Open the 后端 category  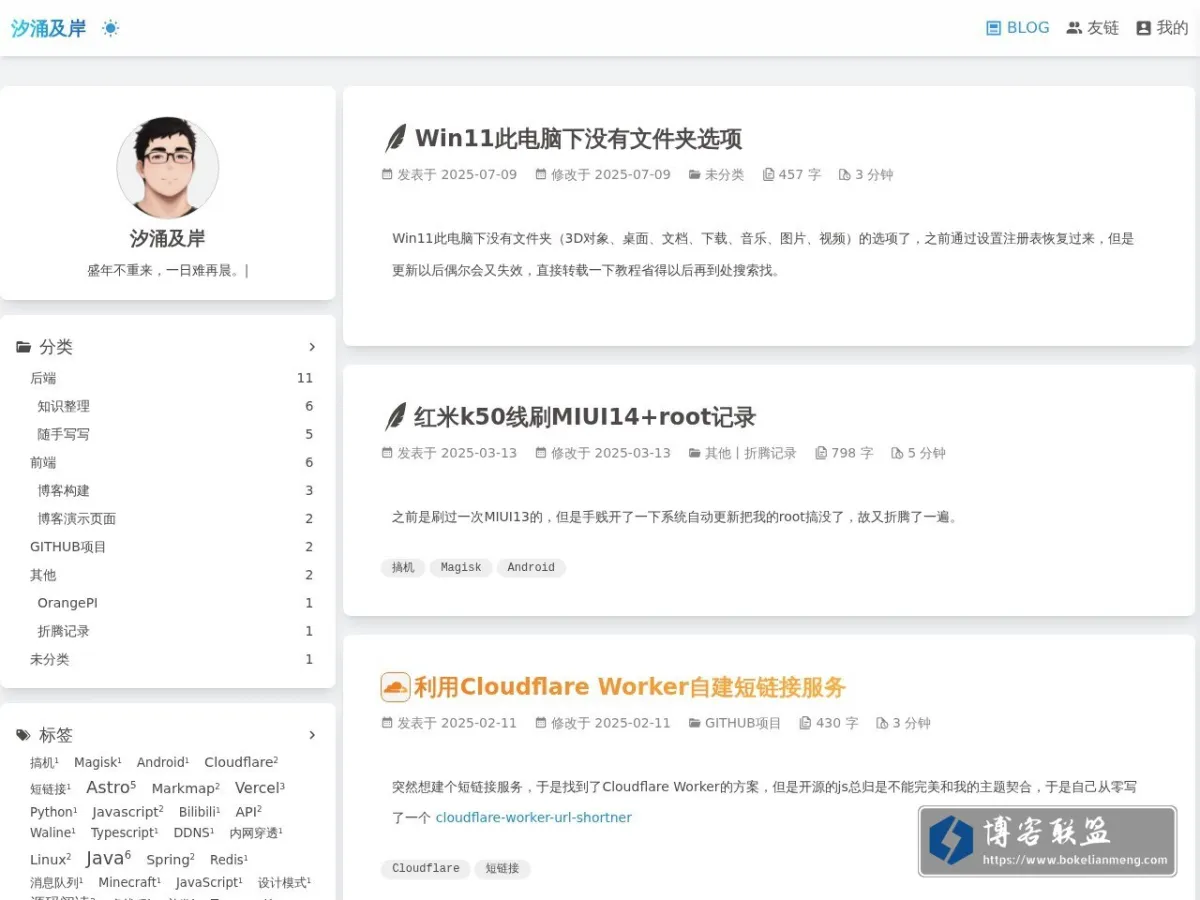tap(43, 378)
